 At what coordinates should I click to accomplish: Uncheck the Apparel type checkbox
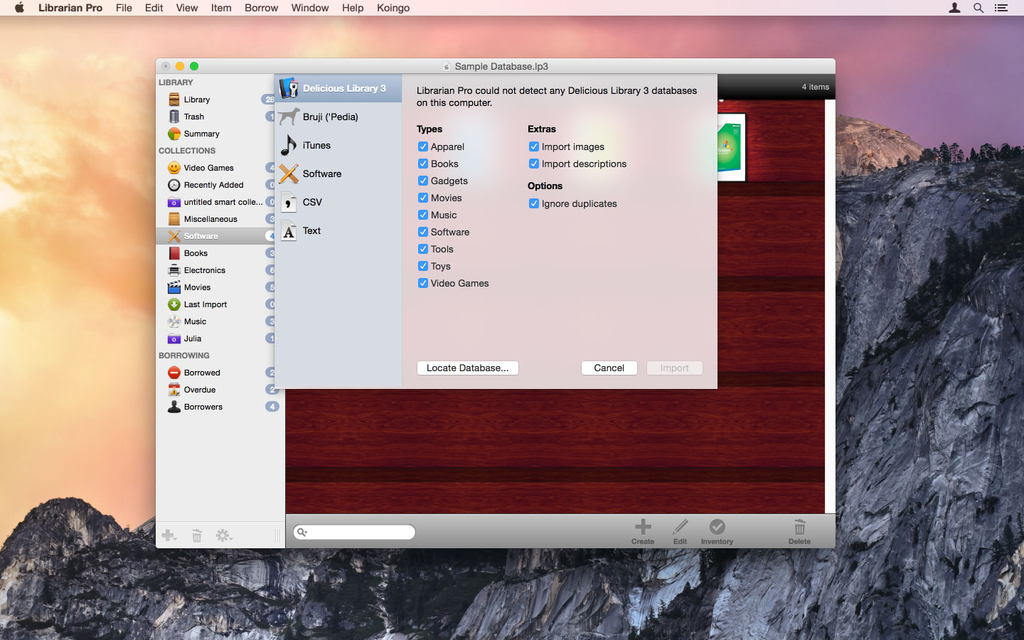tap(423, 147)
